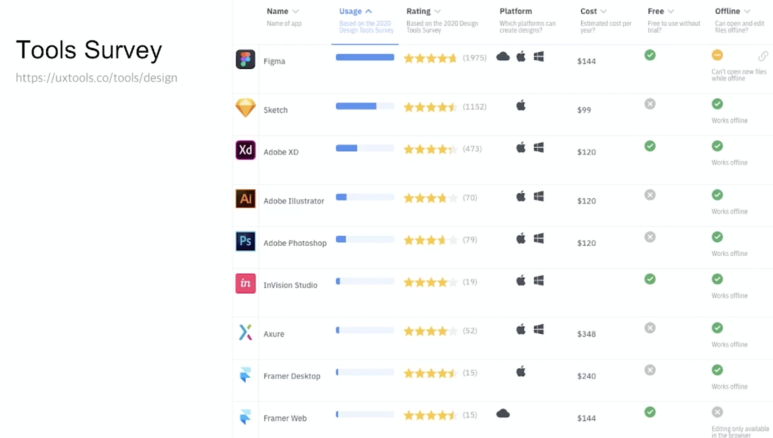Click Sketch's green Works offline checkmark

point(717,104)
